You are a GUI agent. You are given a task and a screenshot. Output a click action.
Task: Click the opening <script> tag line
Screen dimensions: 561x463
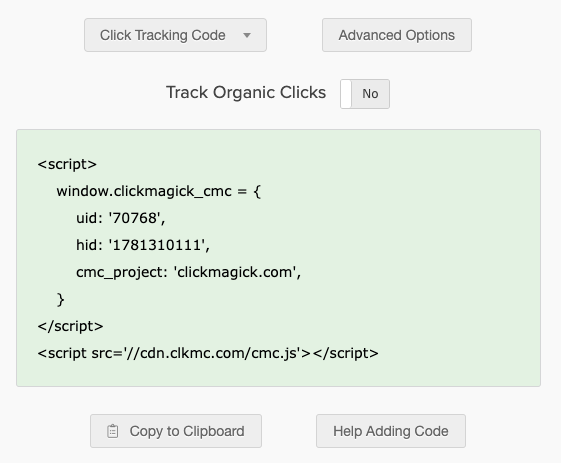pyautogui.click(x=67, y=164)
